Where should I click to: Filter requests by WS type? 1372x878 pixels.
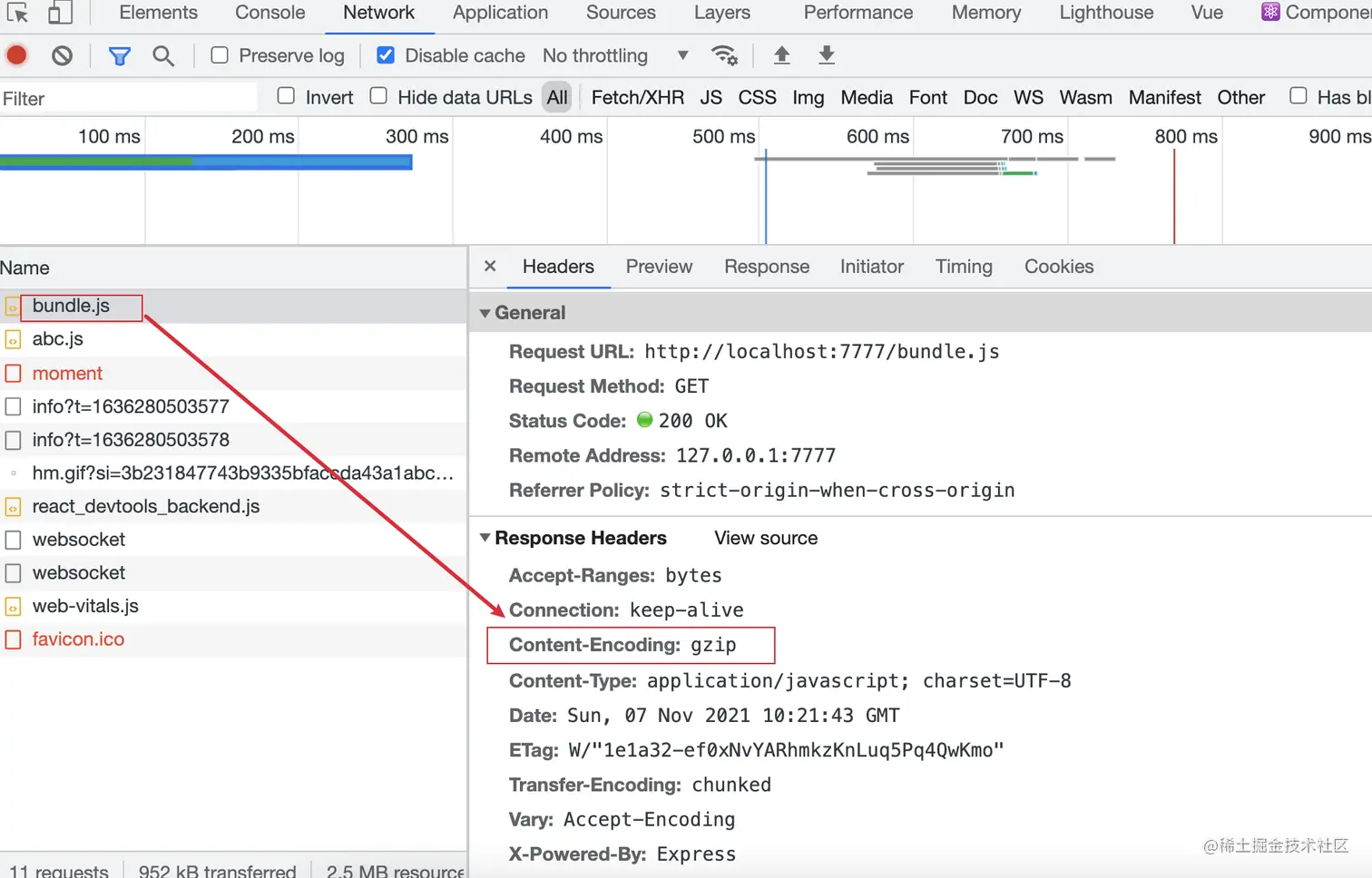pyautogui.click(x=1028, y=97)
